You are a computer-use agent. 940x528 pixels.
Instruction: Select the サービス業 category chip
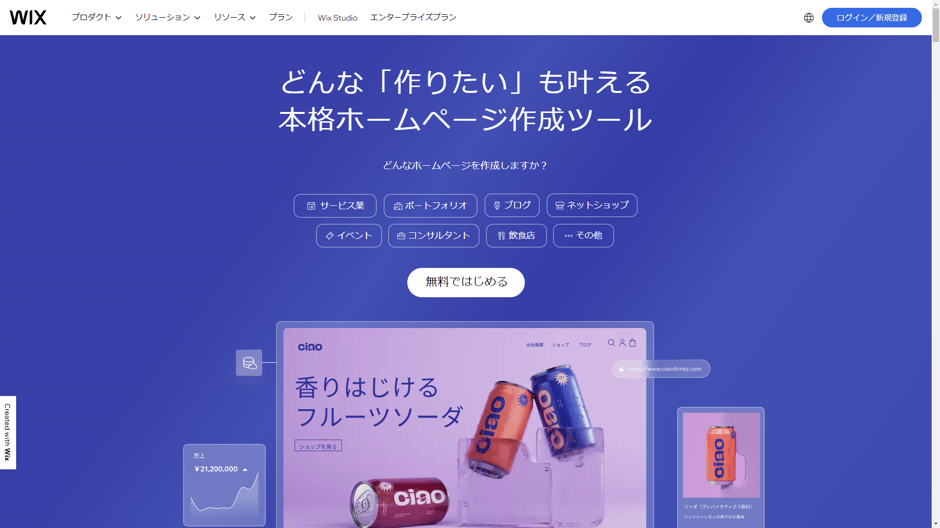coord(335,206)
